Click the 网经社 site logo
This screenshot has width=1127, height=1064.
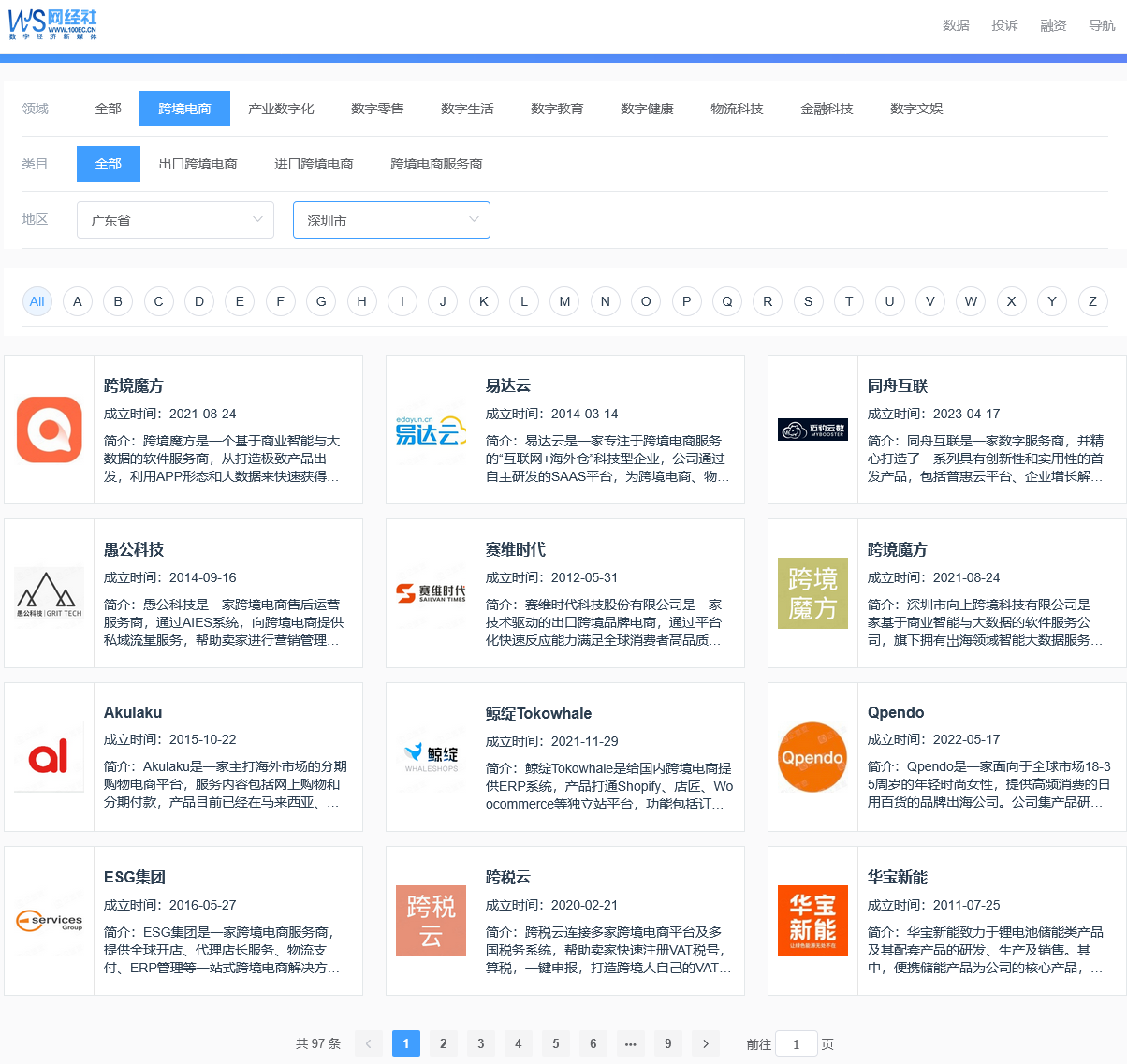pos(52,24)
